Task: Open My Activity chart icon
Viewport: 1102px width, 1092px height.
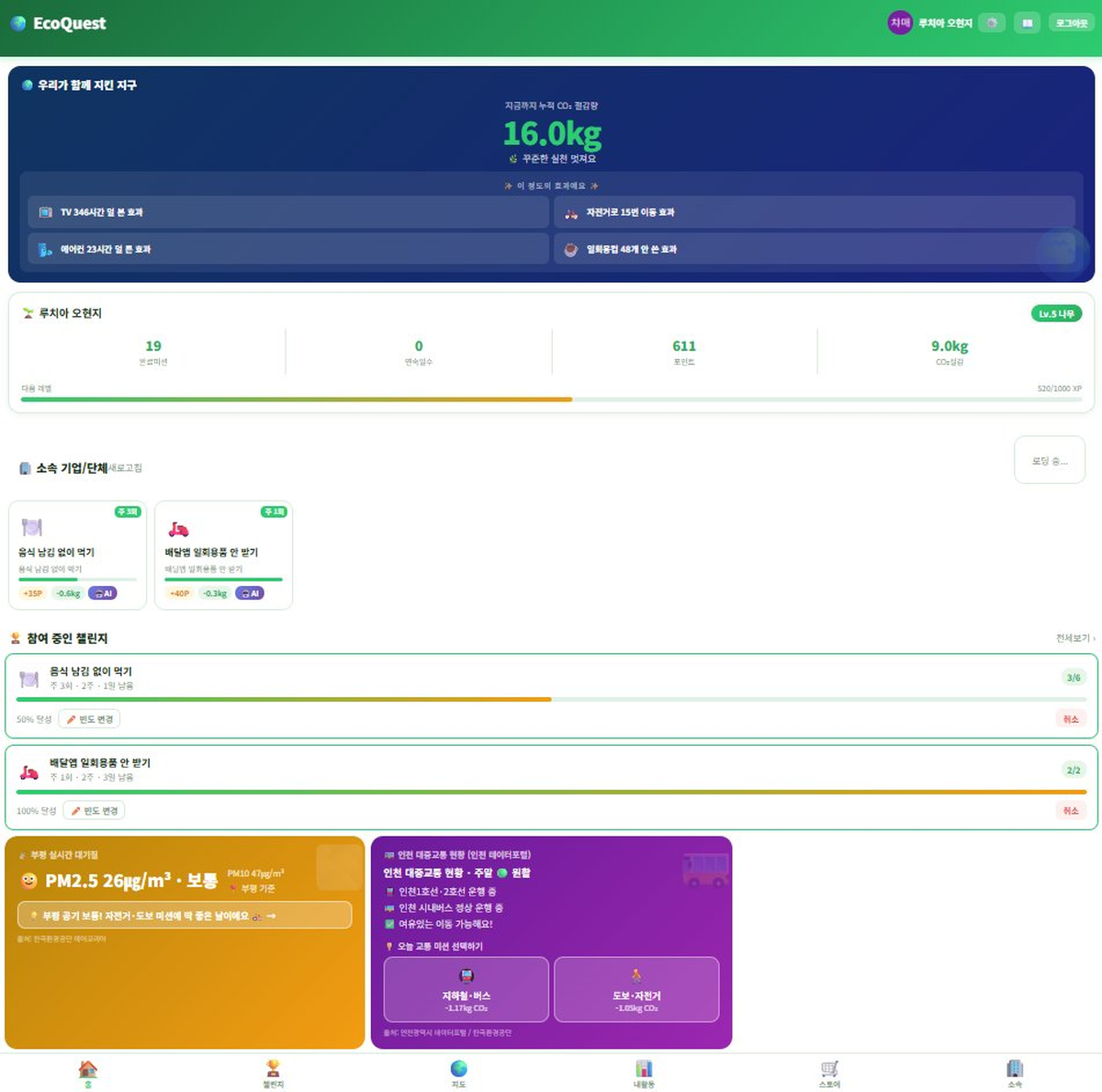Action: (x=644, y=1074)
